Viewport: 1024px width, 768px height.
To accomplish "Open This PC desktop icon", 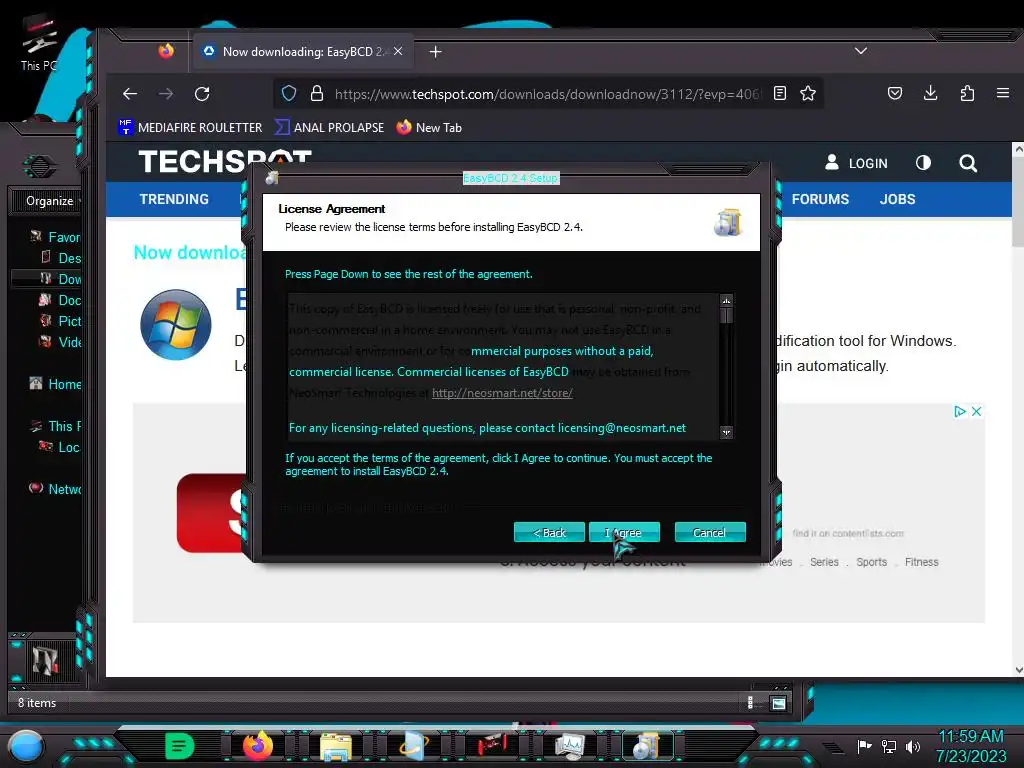I will click(39, 42).
